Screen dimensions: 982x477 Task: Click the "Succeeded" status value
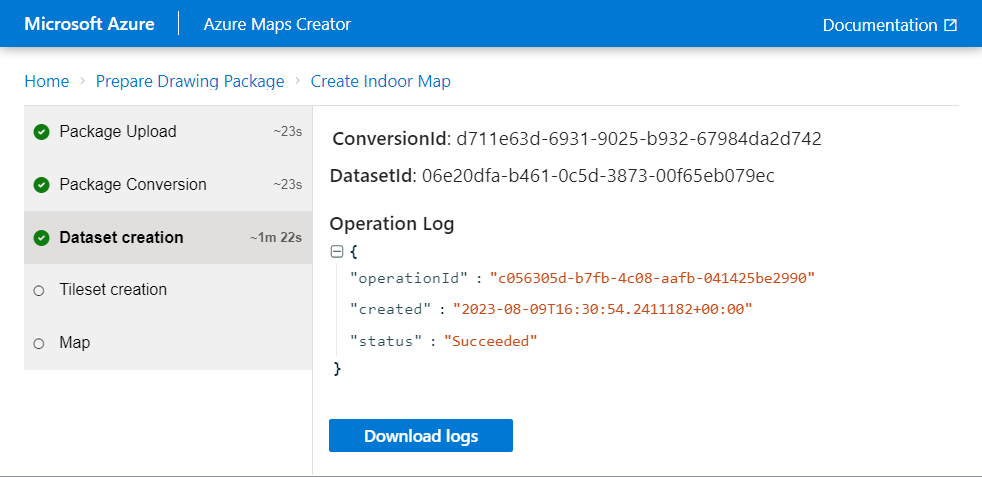[x=491, y=341]
